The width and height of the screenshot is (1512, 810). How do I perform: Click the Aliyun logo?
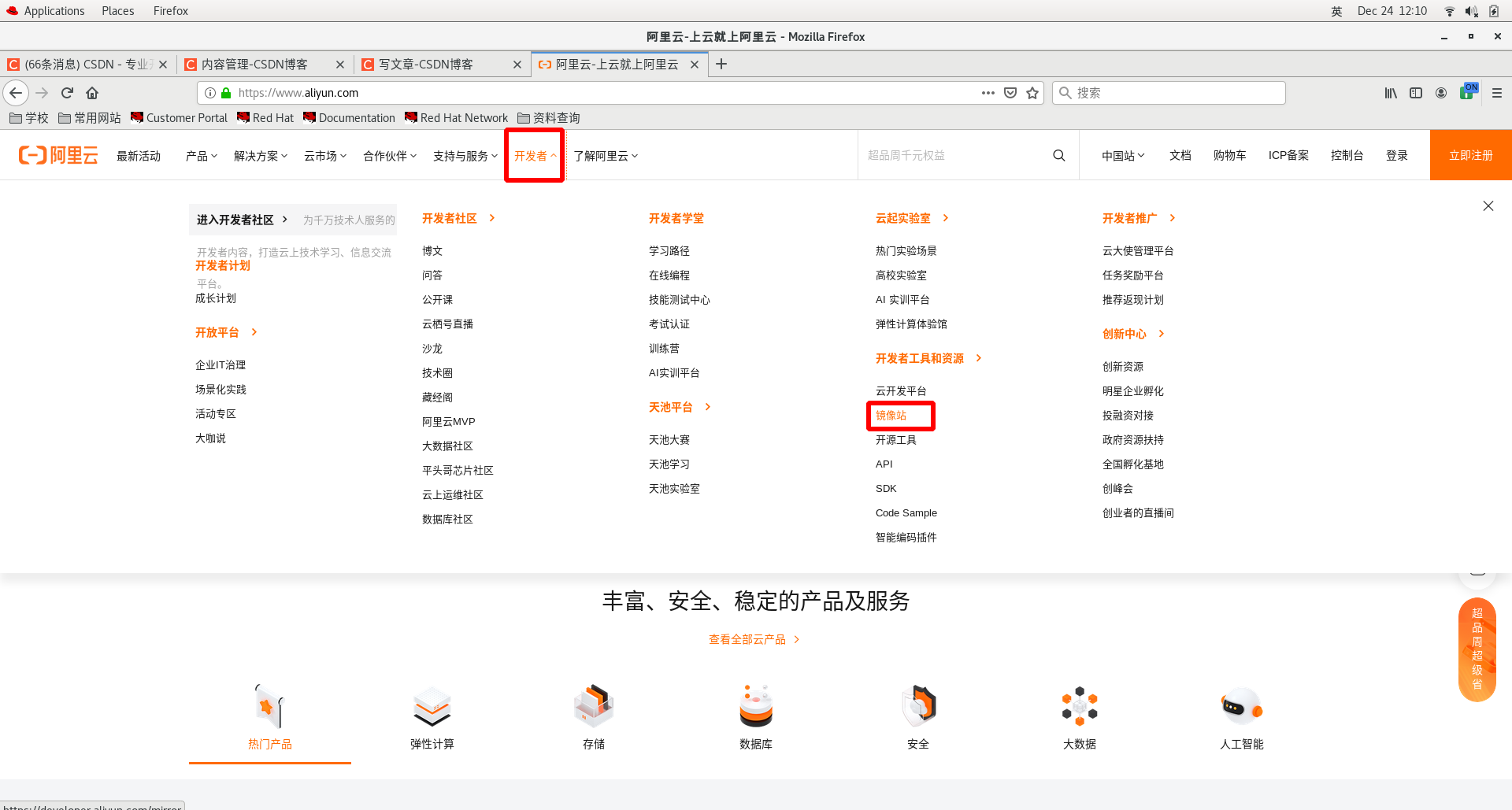coord(57,155)
